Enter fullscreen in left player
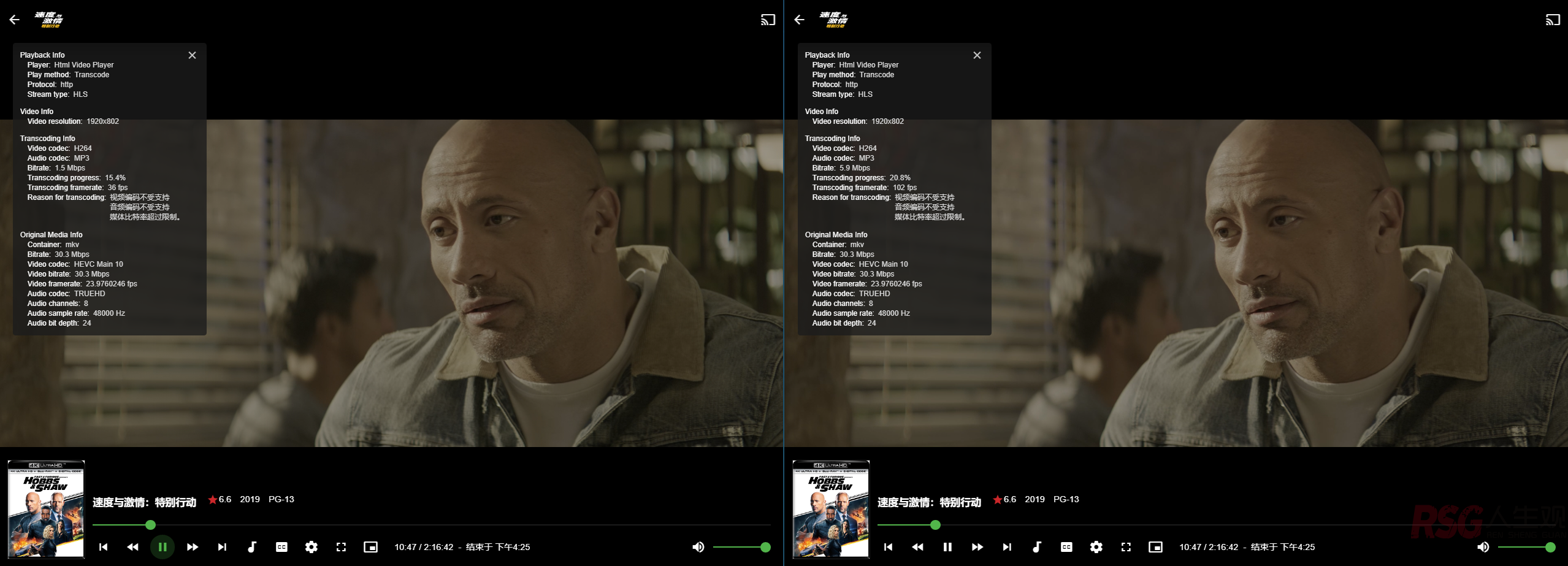Viewport: 1568px width, 566px height. click(x=341, y=547)
